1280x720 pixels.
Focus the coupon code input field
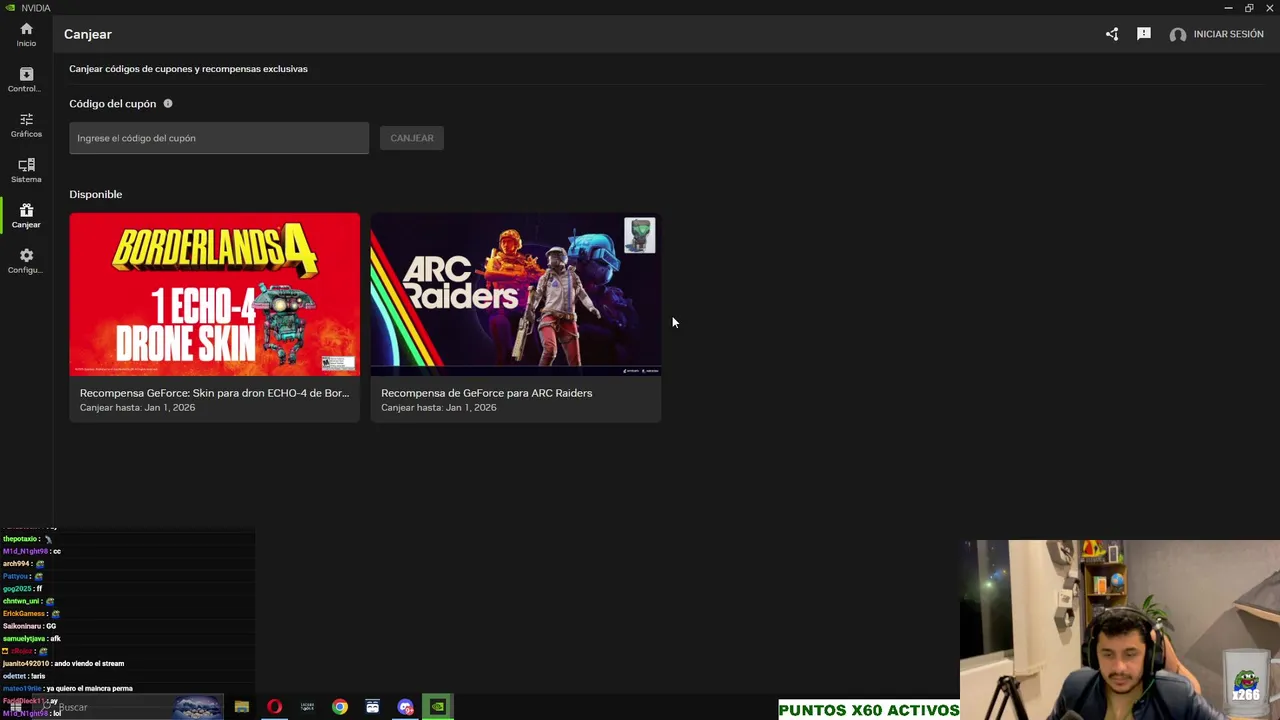click(219, 138)
